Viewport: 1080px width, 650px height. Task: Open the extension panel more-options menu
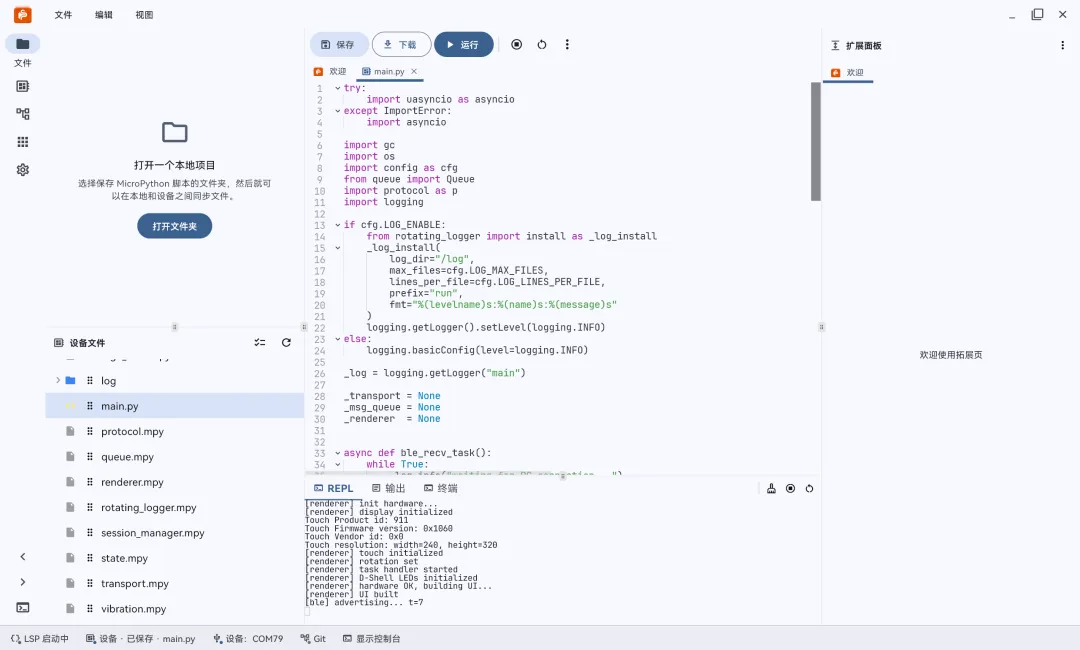pyautogui.click(x=1062, y=45)
